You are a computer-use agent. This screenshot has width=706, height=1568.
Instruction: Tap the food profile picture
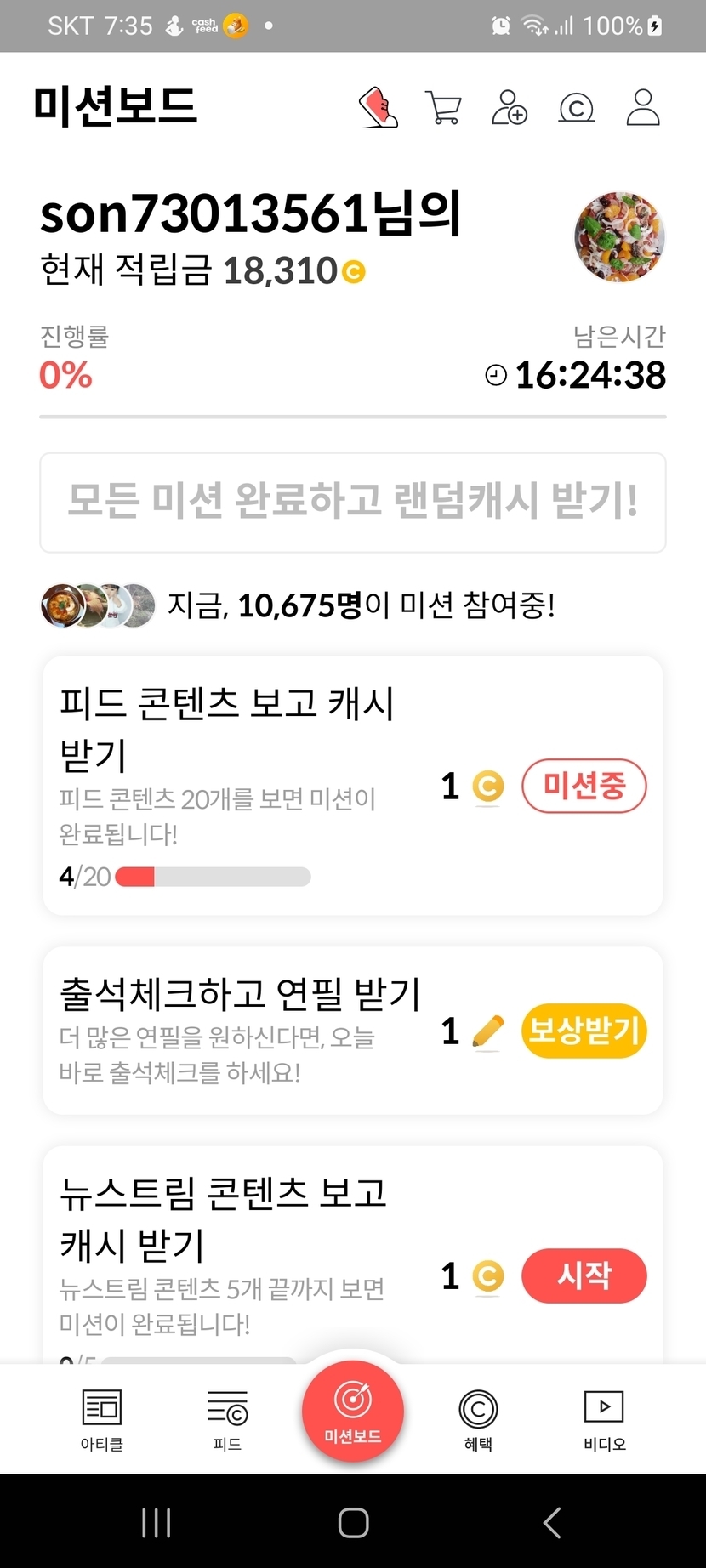coord(619,237)
